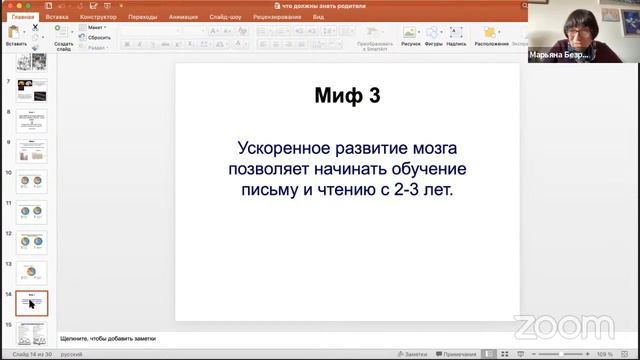Adjust the zoom slider in status bar

[560, 354]
